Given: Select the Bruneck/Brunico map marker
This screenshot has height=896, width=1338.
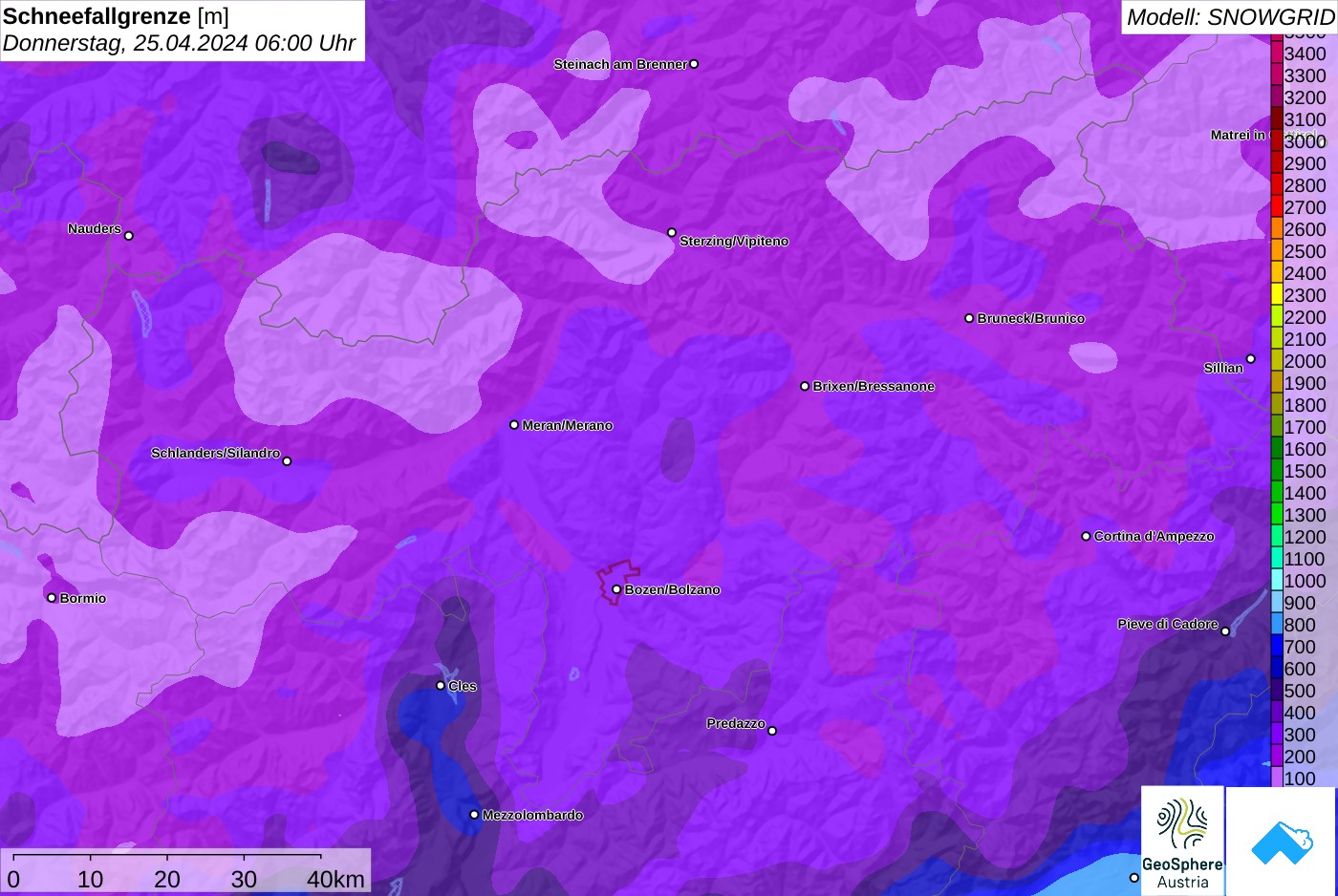Looking at the screenshot, I should (x=969, y=318).
